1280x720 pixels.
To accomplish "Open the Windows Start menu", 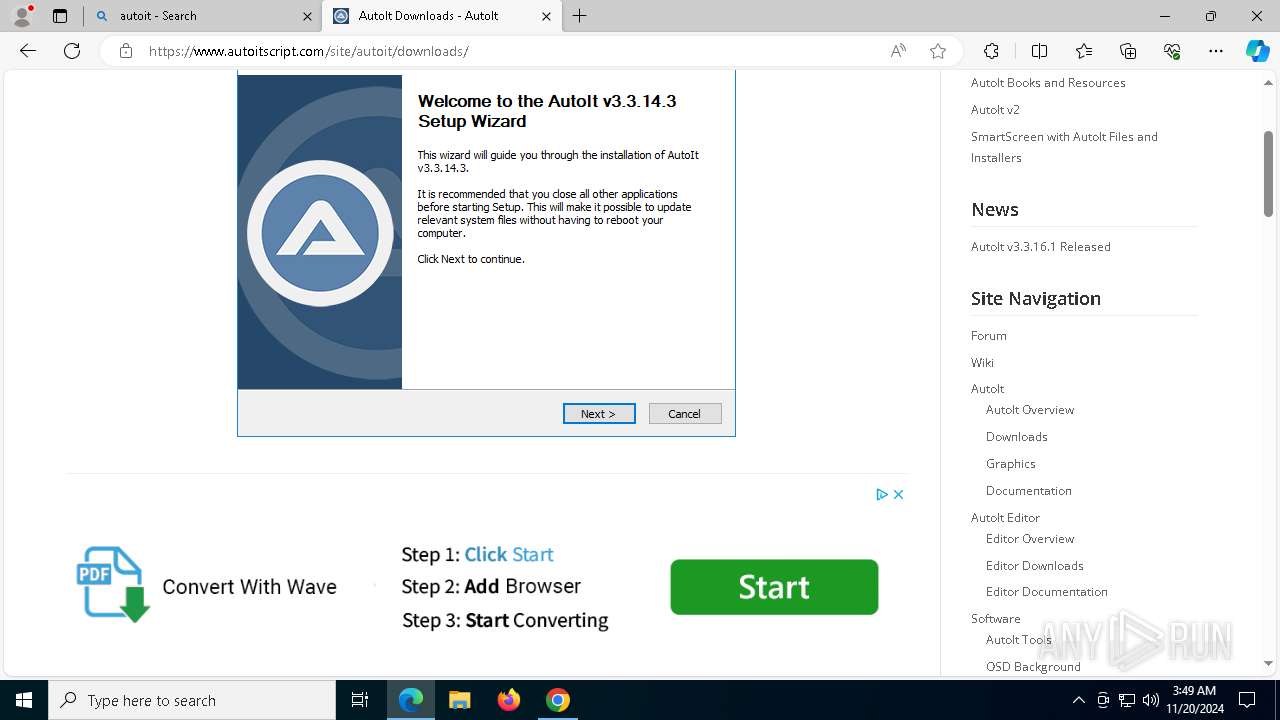I will point(24,700).
